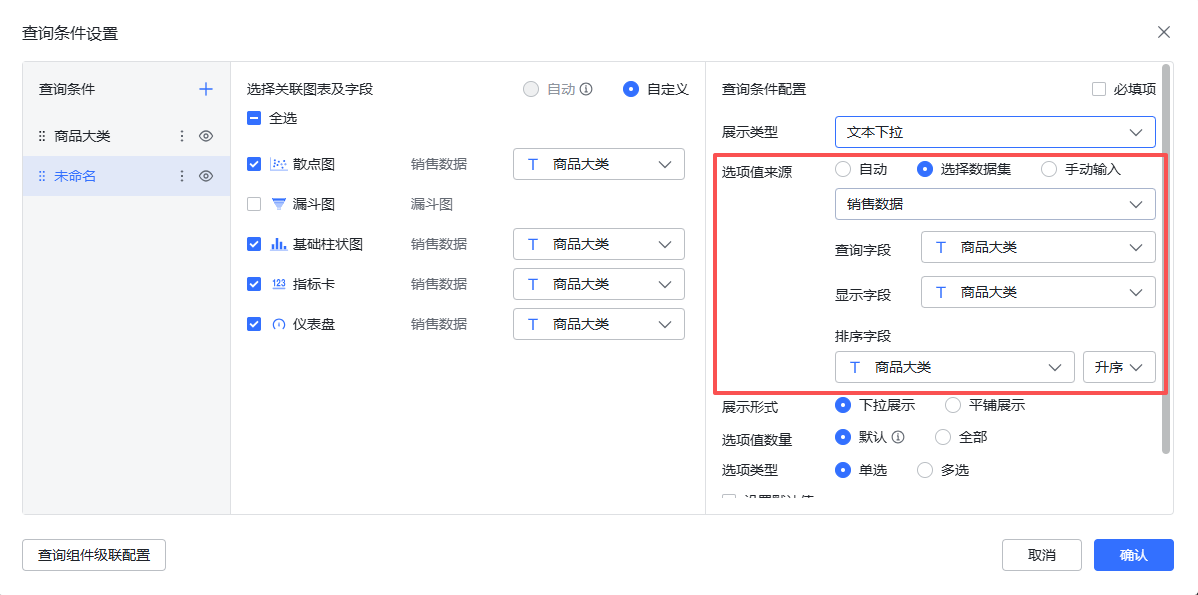This screenshot has height=595, width=1198.
Task: Toggle the 全选 checkbox
Action: click(x=254, y=118)
